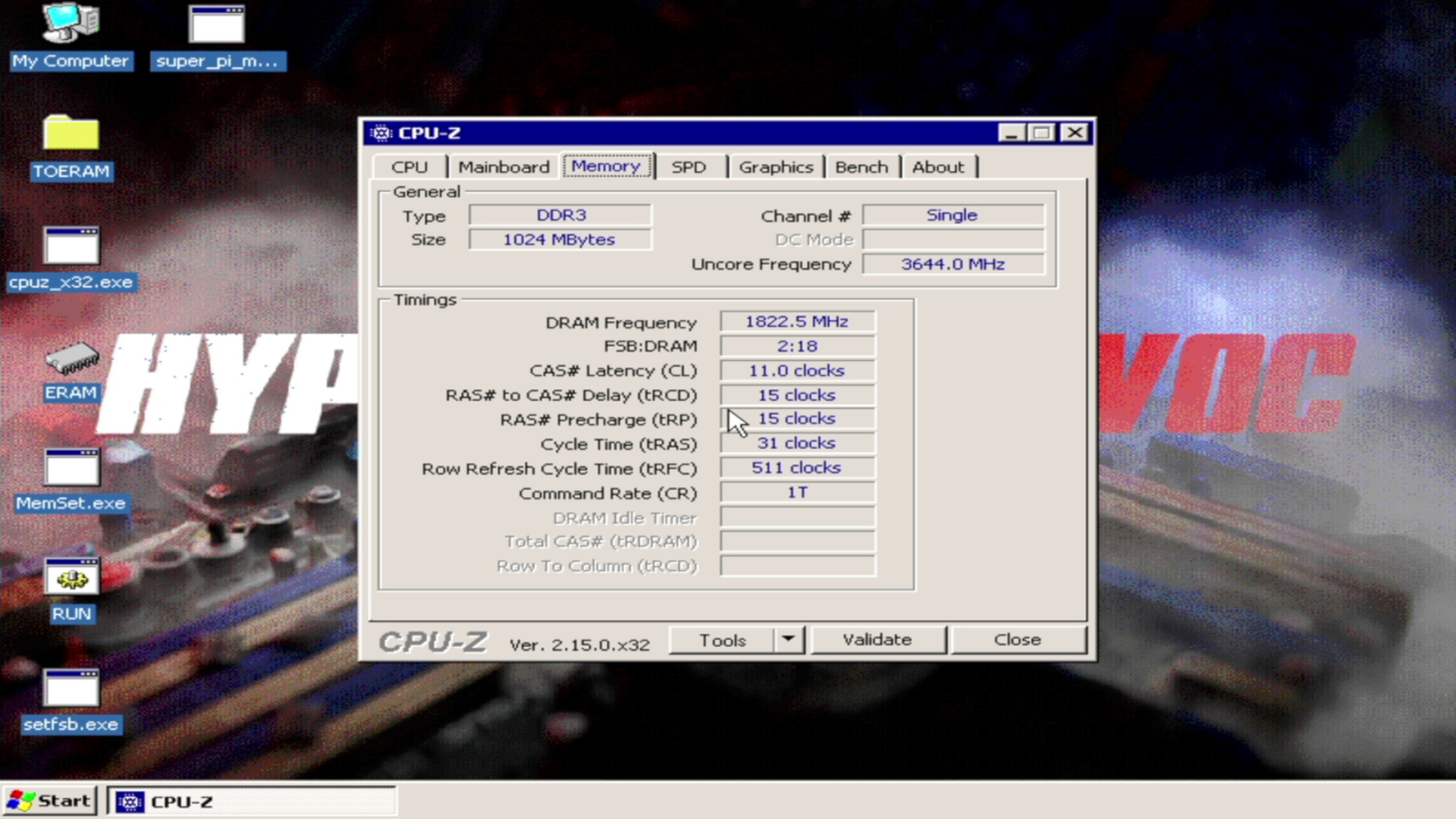This screenshot has height=819, width=1456.
Task: Select the setfsb.exe desktop icon
Action: [x=71, y=701]
